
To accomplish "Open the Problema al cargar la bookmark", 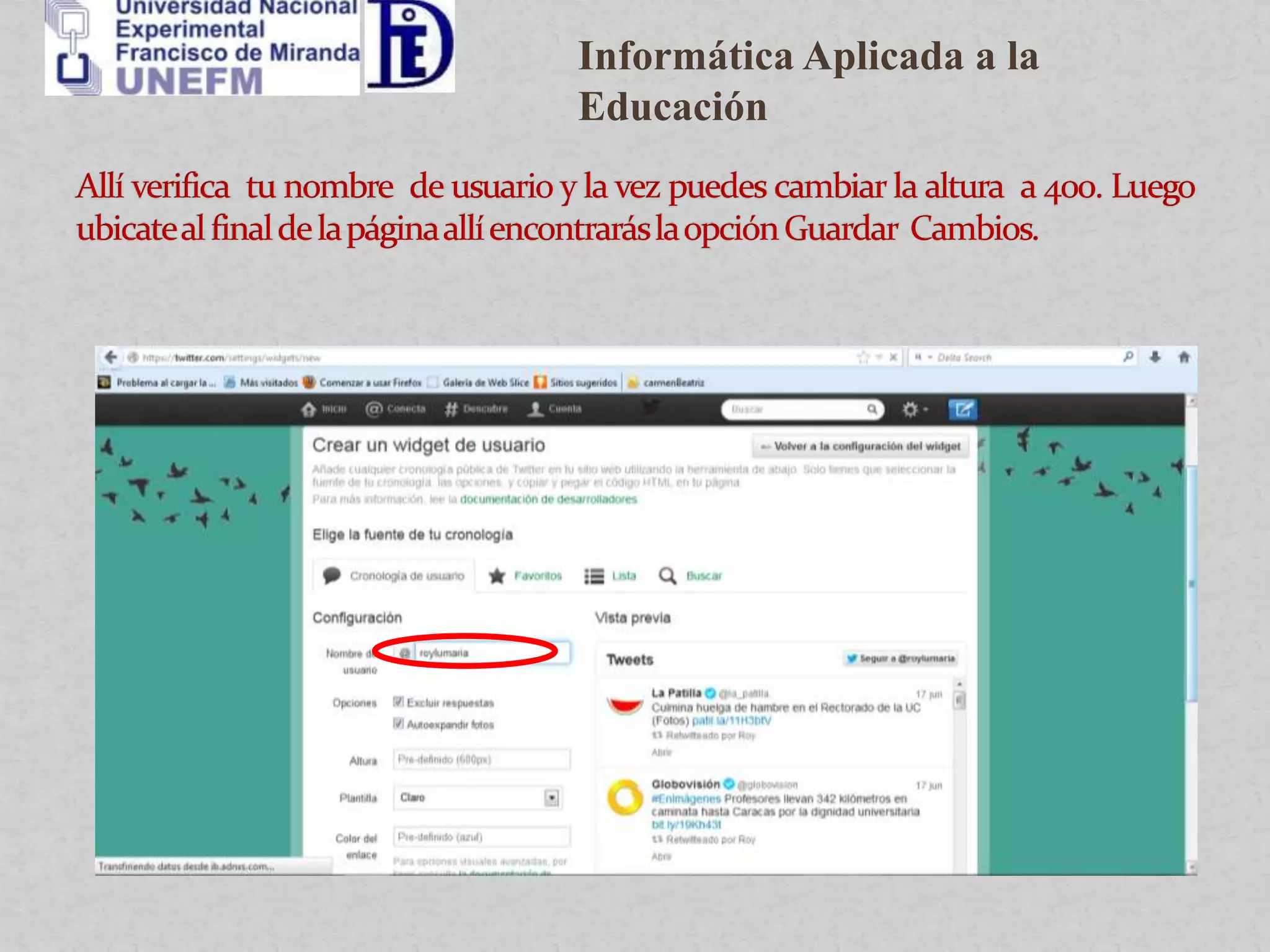I will coord(158,382).
